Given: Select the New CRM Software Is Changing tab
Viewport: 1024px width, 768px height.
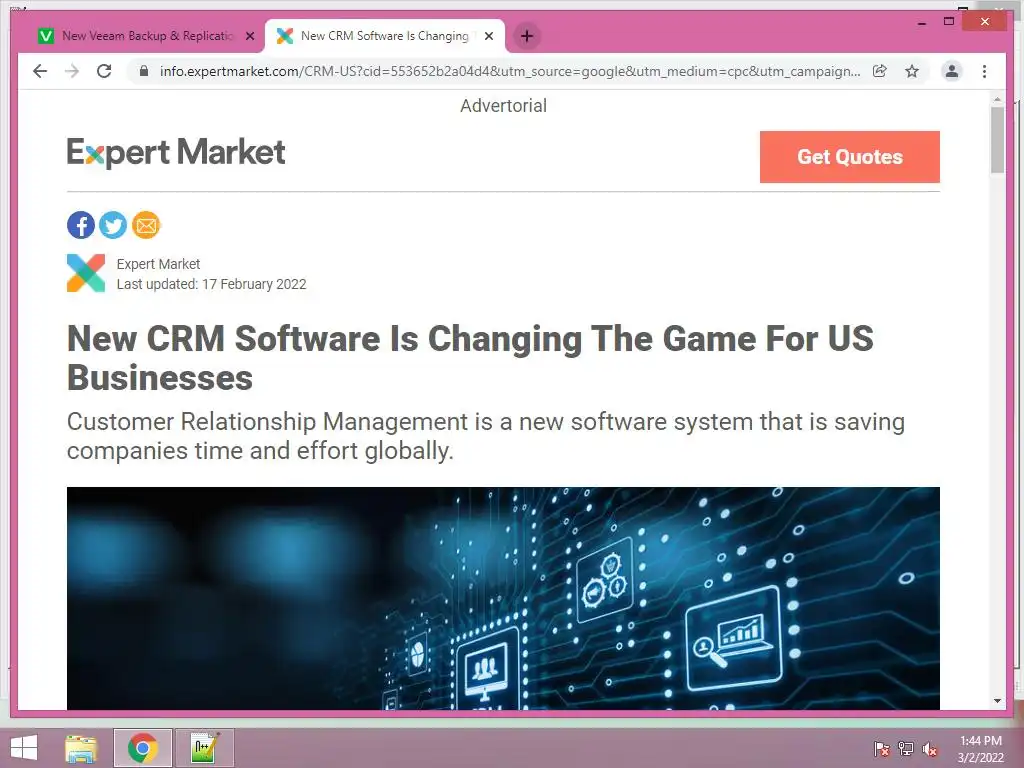Looking at the screenshot, I should pyautogui.click(x=385, y=36).
